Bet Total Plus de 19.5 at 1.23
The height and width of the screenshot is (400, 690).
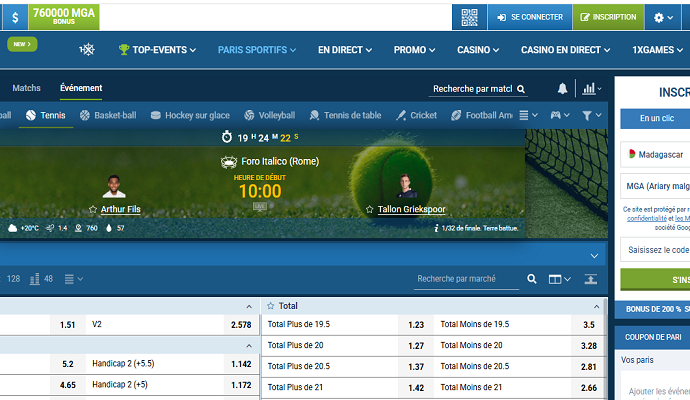click(x=415, y=325)
